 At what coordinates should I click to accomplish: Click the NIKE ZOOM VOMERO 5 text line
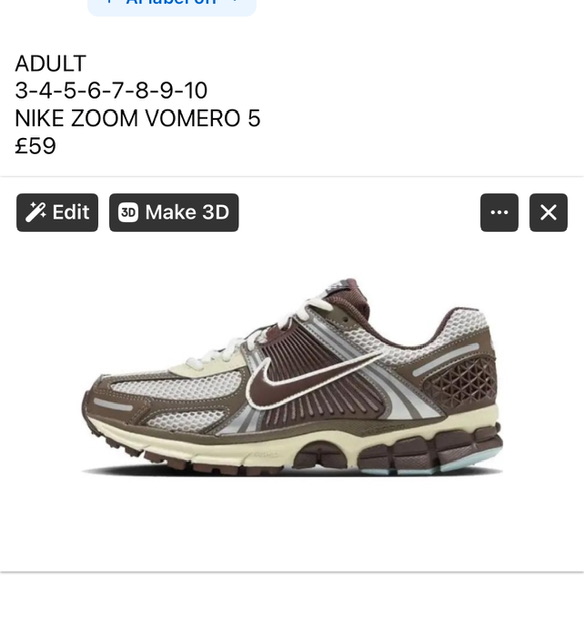tap(138, 118)
